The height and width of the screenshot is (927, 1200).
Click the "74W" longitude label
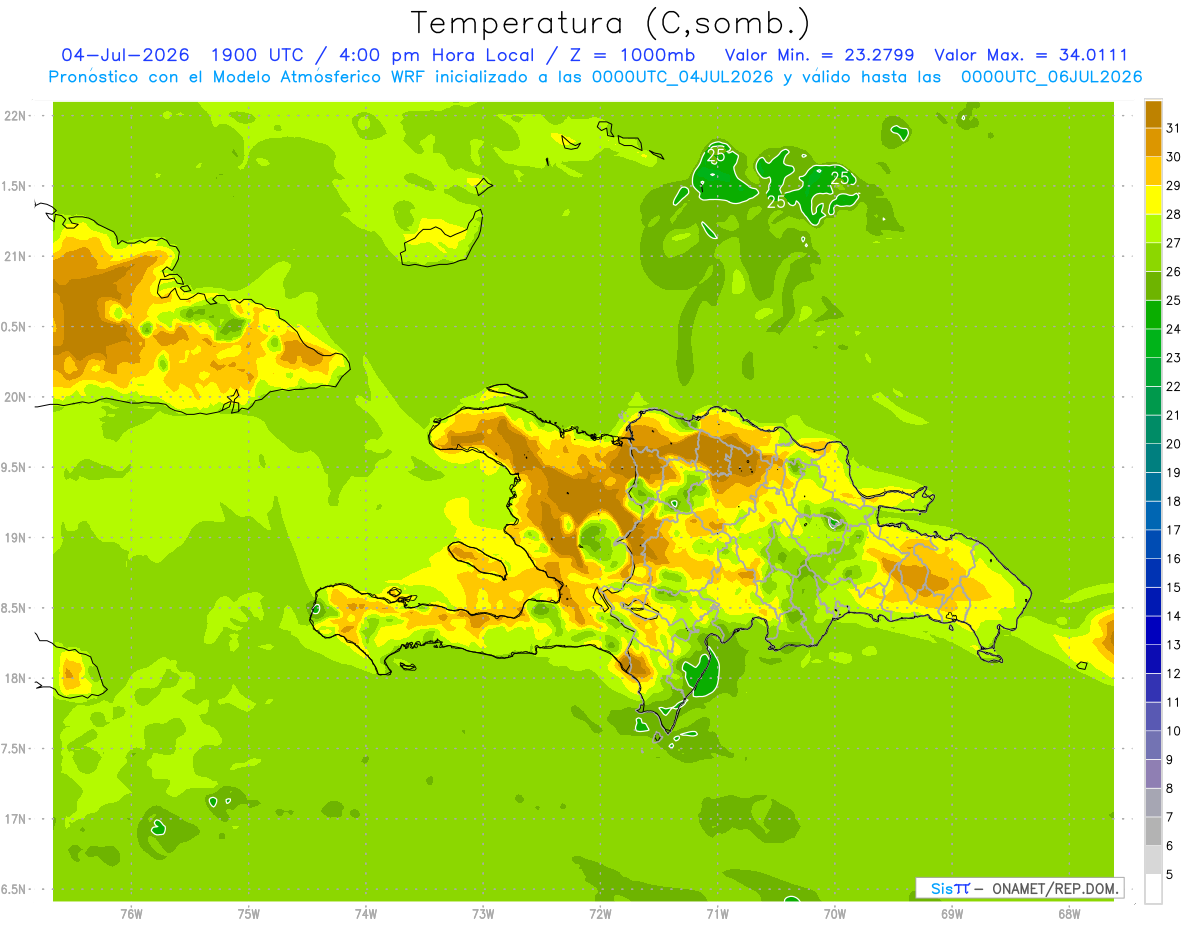[x=365, y=913]
